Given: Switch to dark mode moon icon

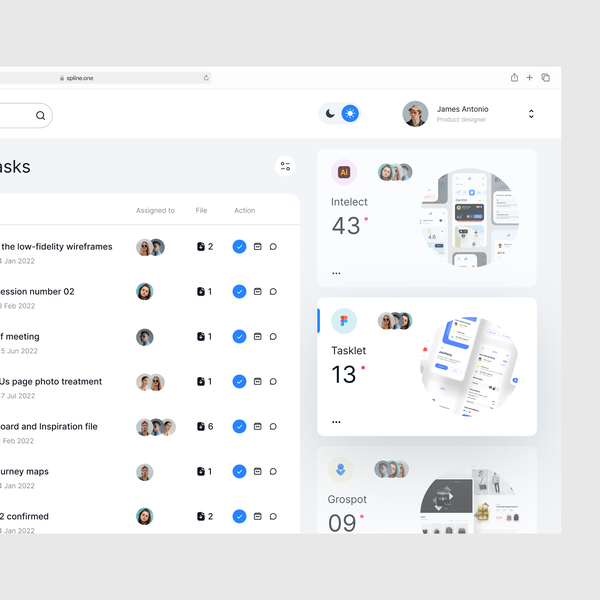Looking at the screenshot, I should 330,113.
